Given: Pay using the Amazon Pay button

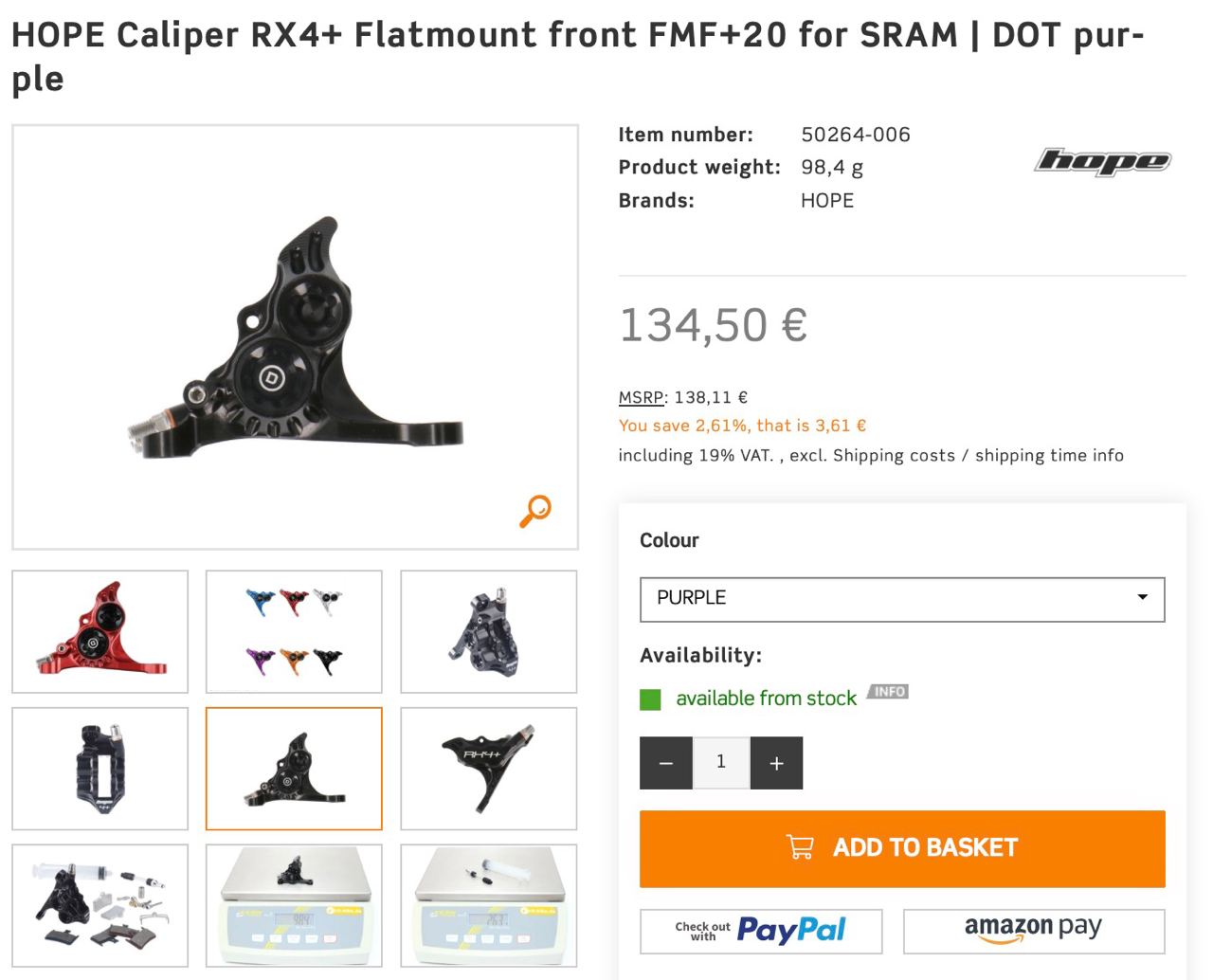Looking at the screenshot, I should [1033, 931].
